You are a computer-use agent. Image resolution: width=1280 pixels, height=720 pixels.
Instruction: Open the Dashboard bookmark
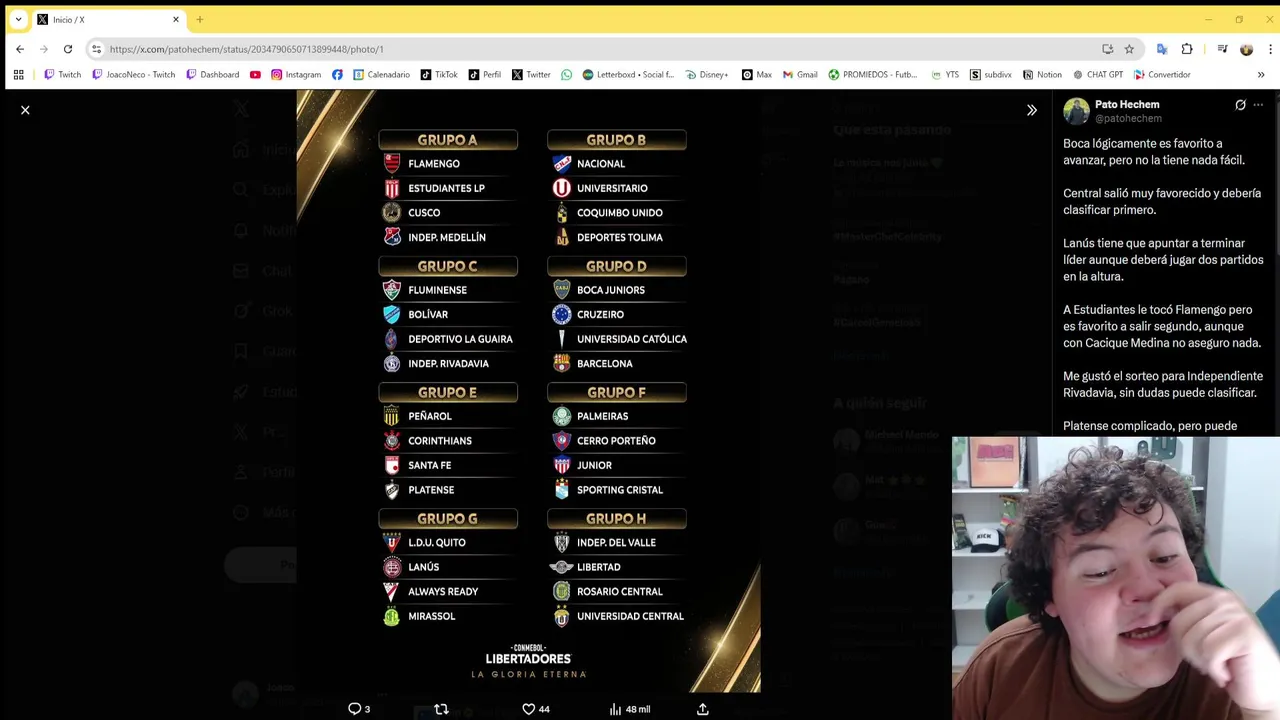click(x=212, y=74)
